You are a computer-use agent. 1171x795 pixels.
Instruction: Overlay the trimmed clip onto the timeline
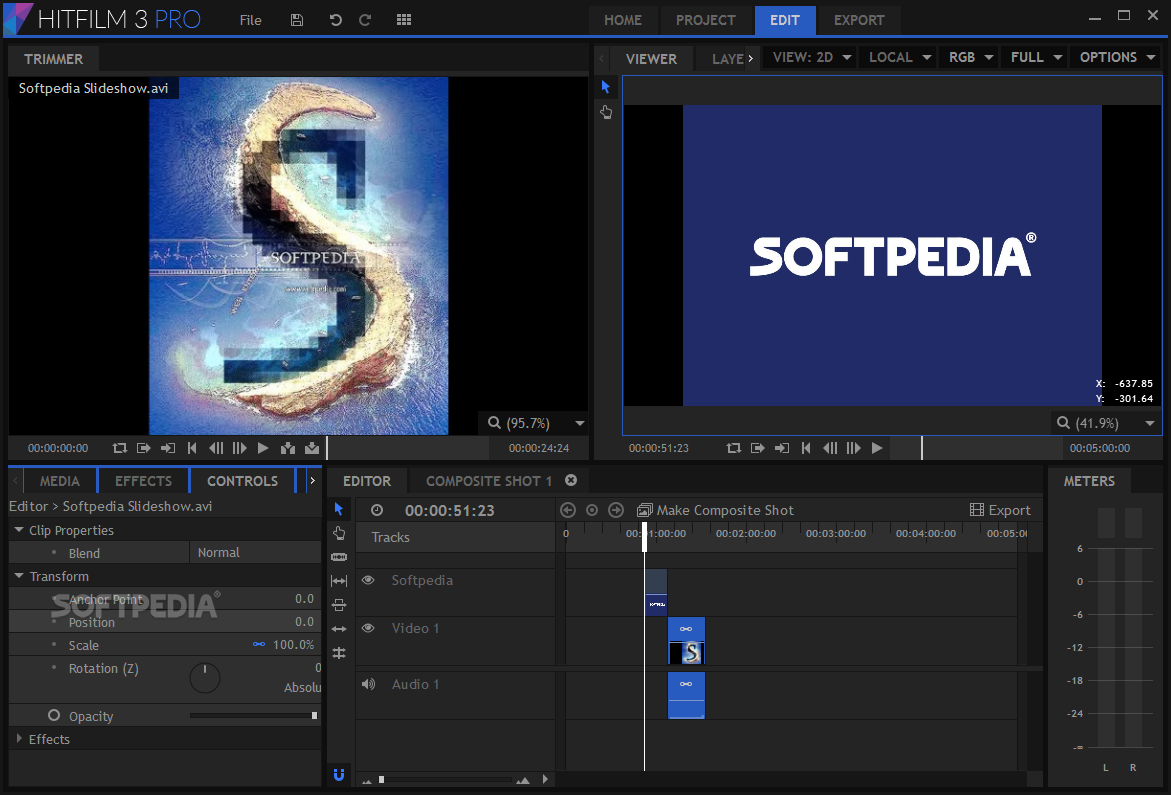312,448
